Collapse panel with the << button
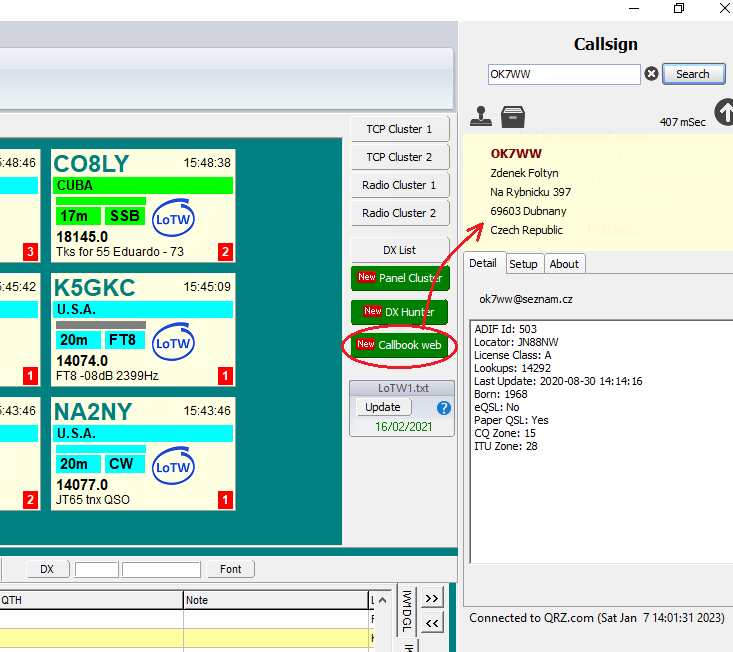This screenshot has height=652, width=733. [432, 623]
